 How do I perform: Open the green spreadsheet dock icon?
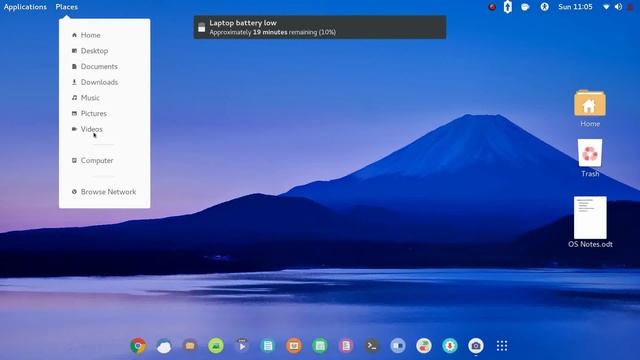point(320,346)
